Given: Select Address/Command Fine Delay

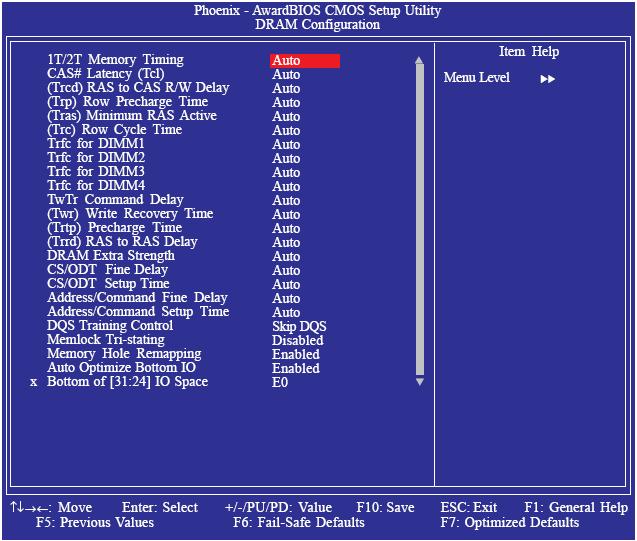Looking at the screenshot, I should point(137,298).
